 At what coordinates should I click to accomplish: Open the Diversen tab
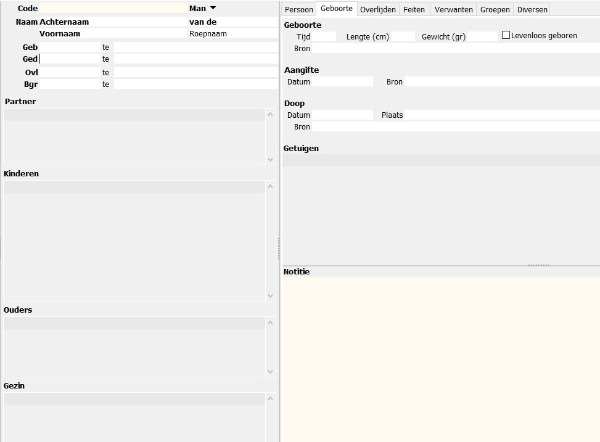(x=532, y=9)
